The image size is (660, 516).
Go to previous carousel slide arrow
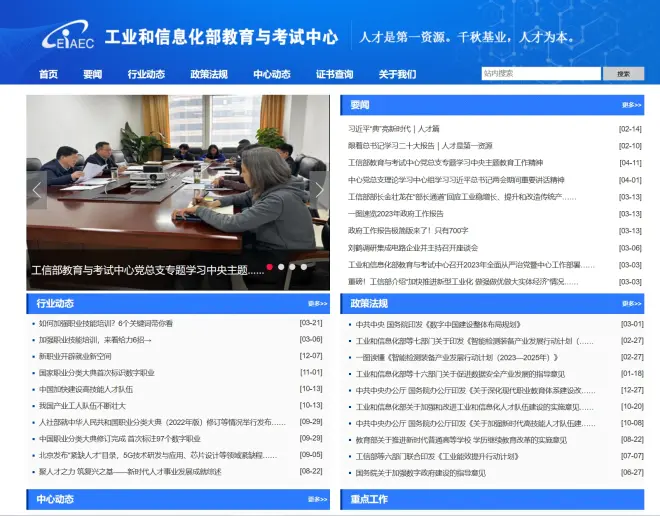click(x=38, y=189)
